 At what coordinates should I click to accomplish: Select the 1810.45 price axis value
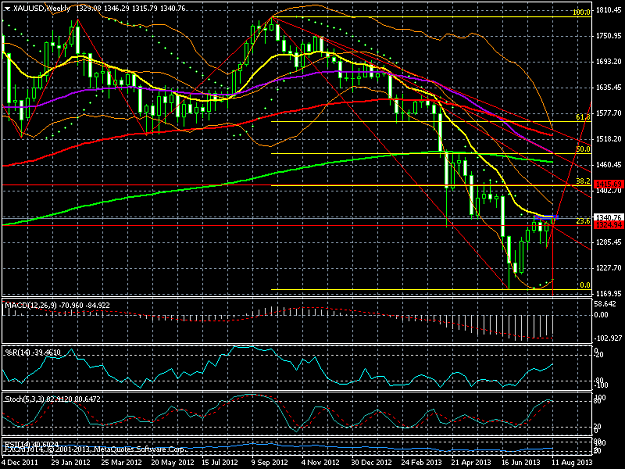coord(609,10)
